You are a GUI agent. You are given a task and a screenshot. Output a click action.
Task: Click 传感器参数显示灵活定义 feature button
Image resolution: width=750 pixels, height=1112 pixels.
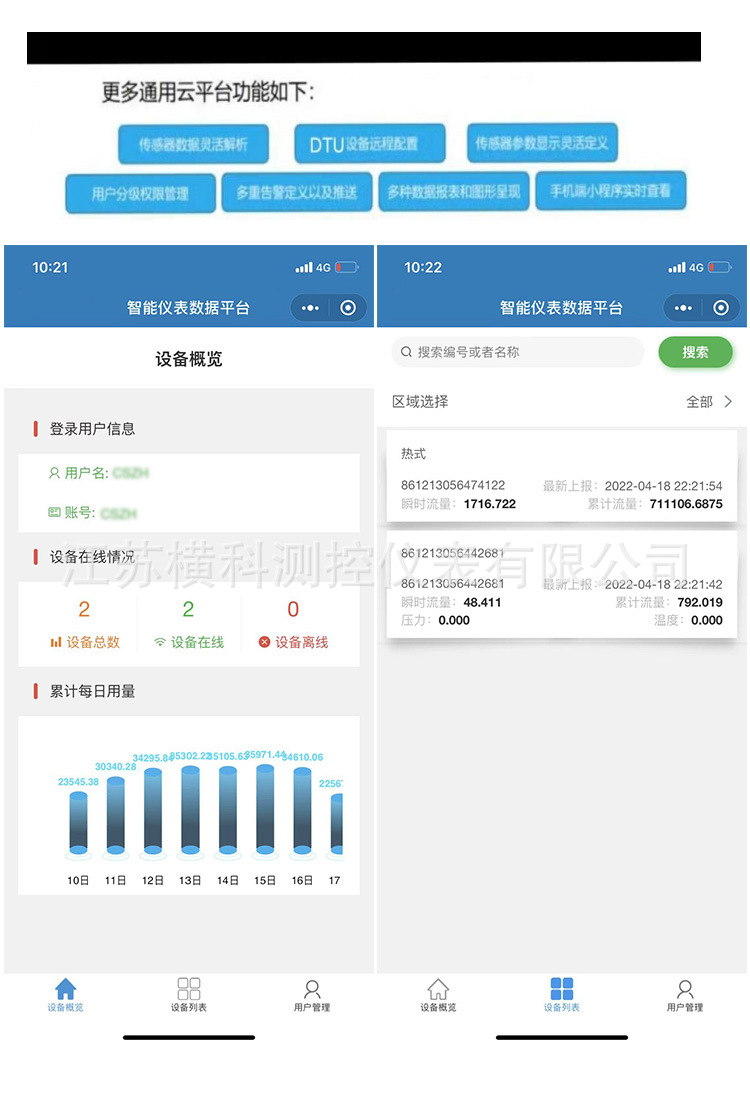point(542,143)
